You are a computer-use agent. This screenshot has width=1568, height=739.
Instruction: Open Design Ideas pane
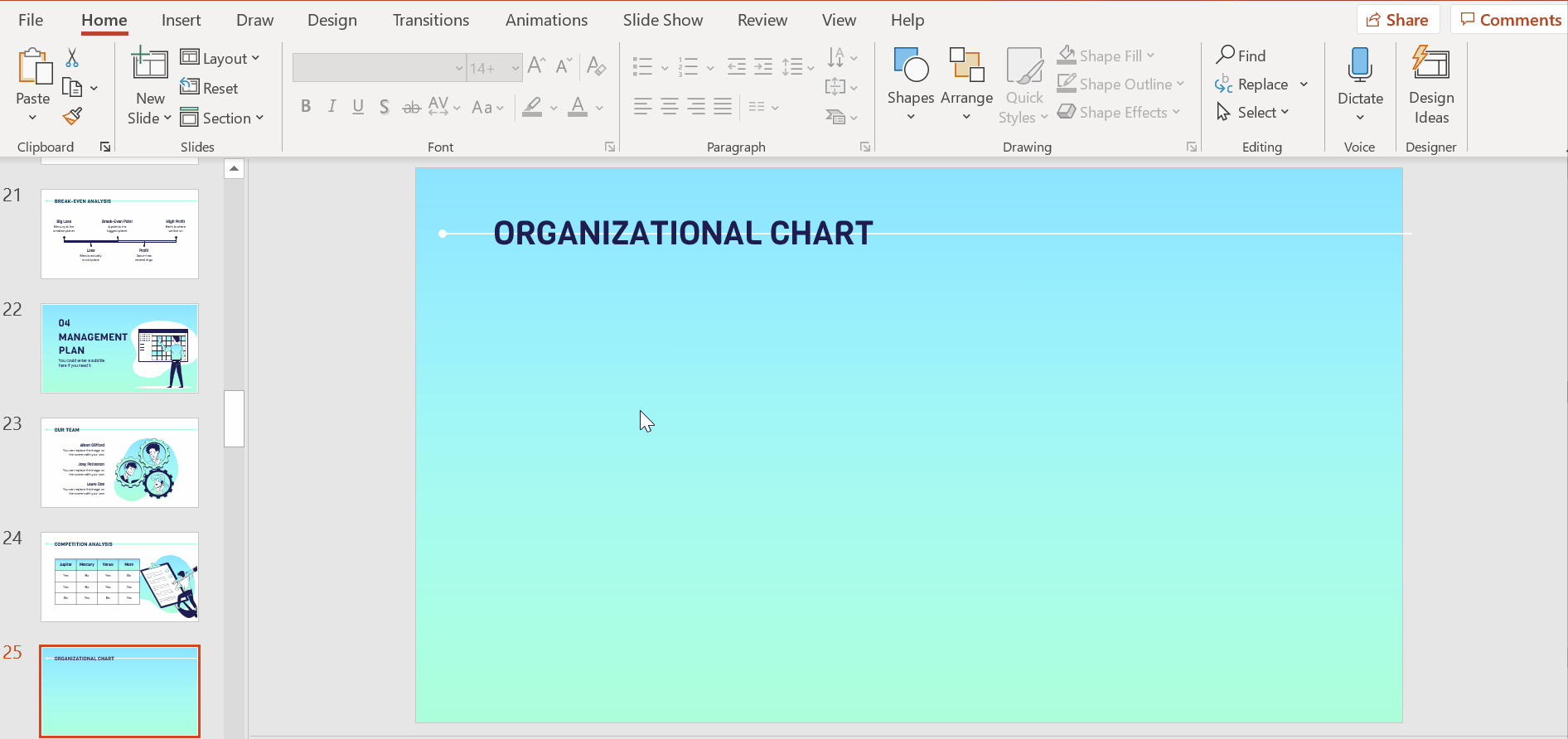(x=1431, y=83)
